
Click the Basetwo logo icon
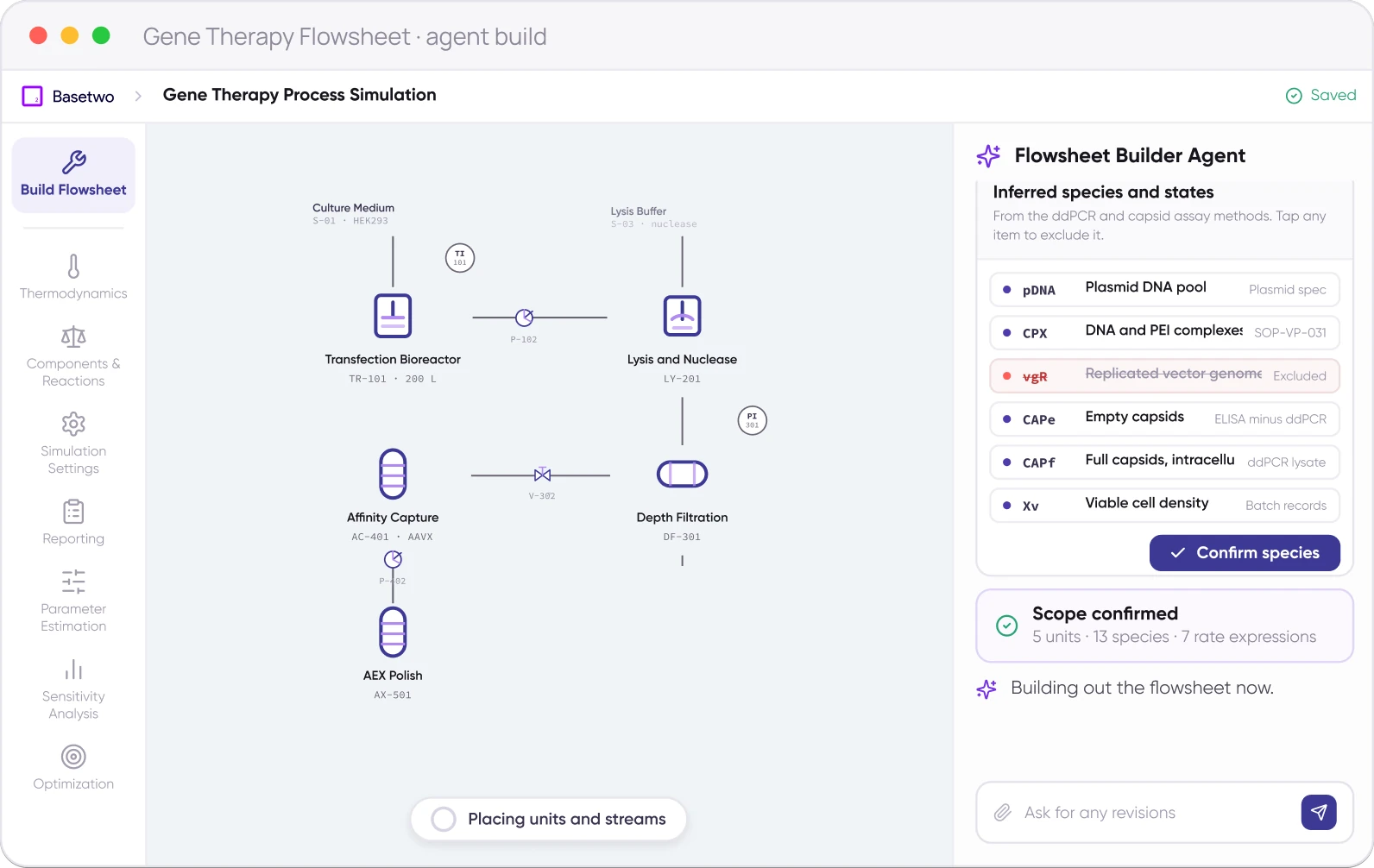(32, 96)
